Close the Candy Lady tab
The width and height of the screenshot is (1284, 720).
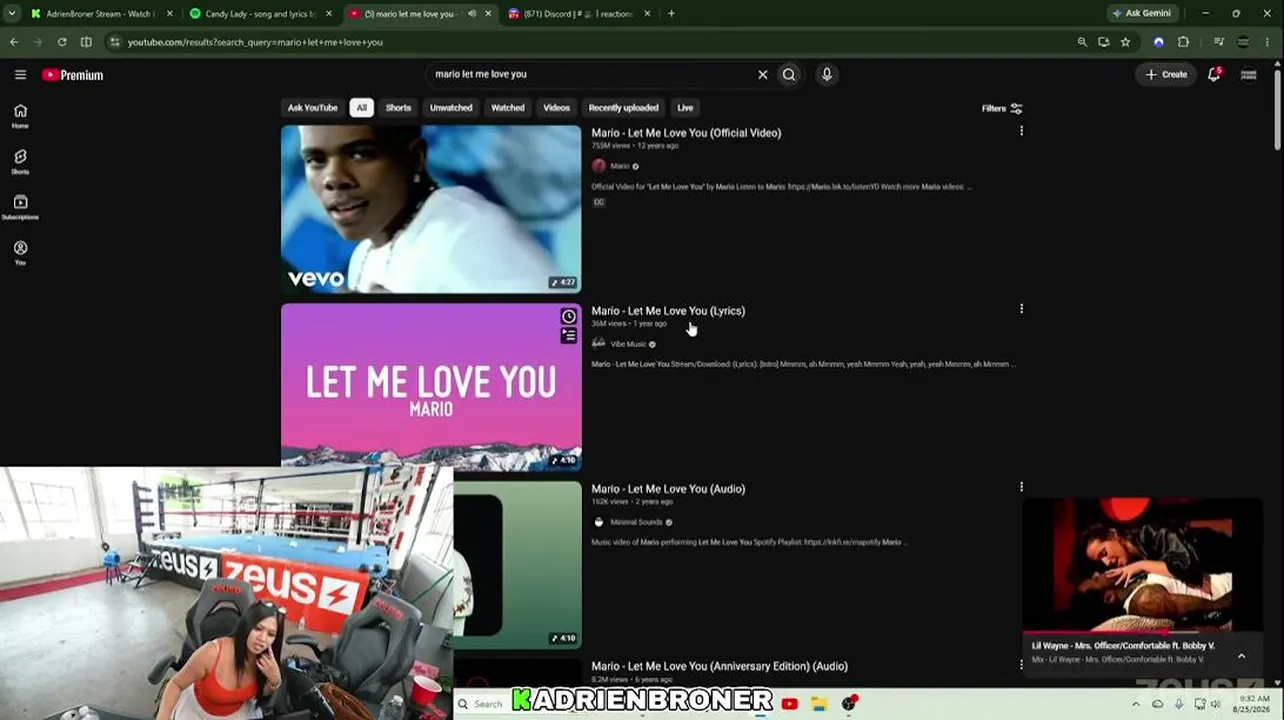[x=329, y=14]
